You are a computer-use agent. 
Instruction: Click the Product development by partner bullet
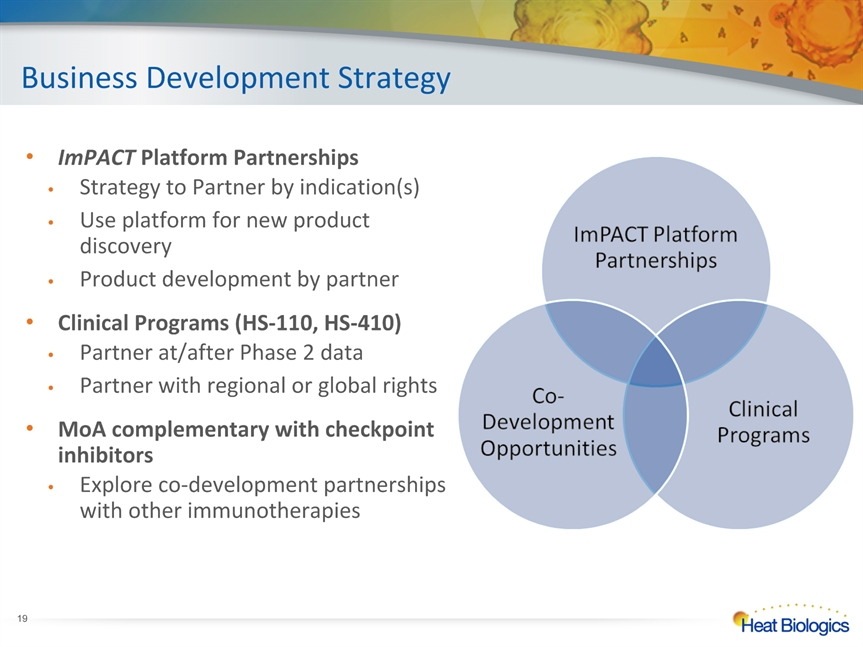click(x=239, y=279)
